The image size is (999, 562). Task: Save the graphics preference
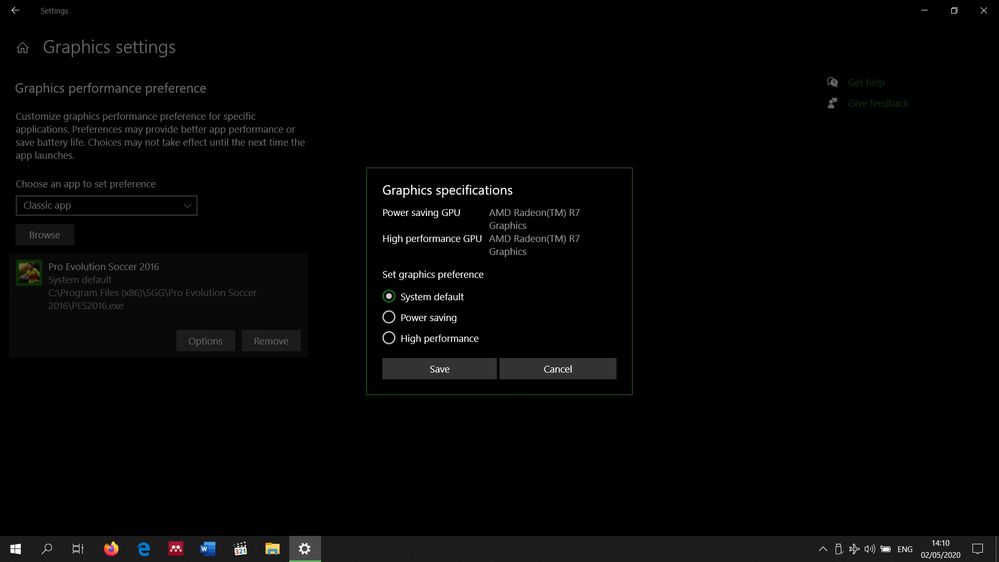[439, 369]
